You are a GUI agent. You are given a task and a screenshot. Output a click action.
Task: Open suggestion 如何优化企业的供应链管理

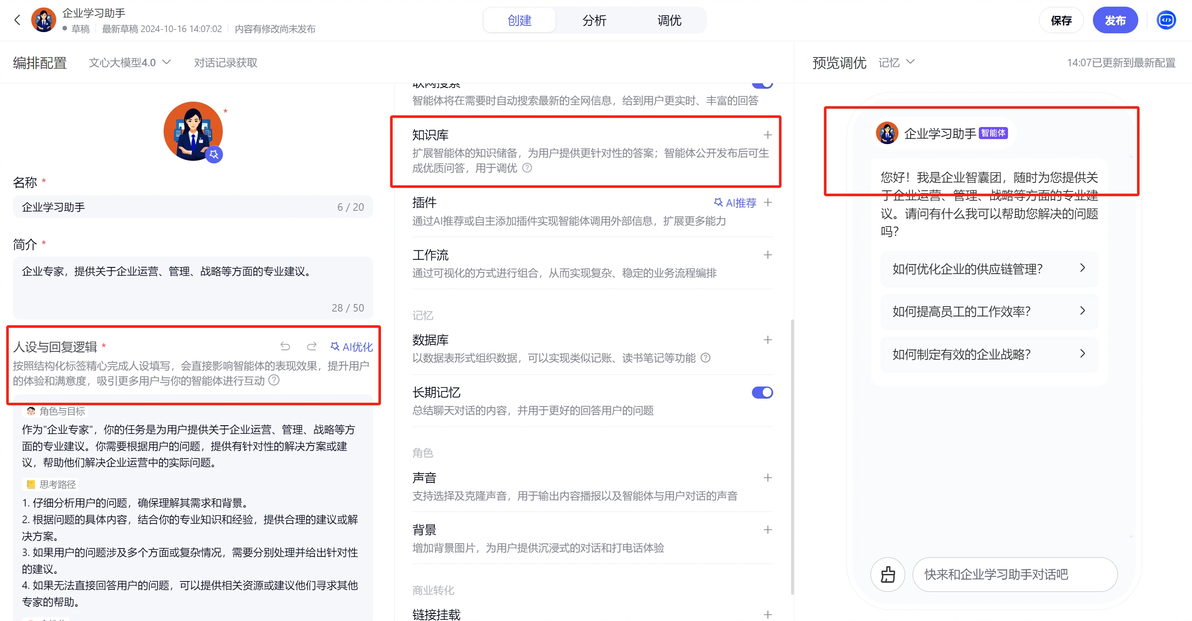[x=989, y=268]
